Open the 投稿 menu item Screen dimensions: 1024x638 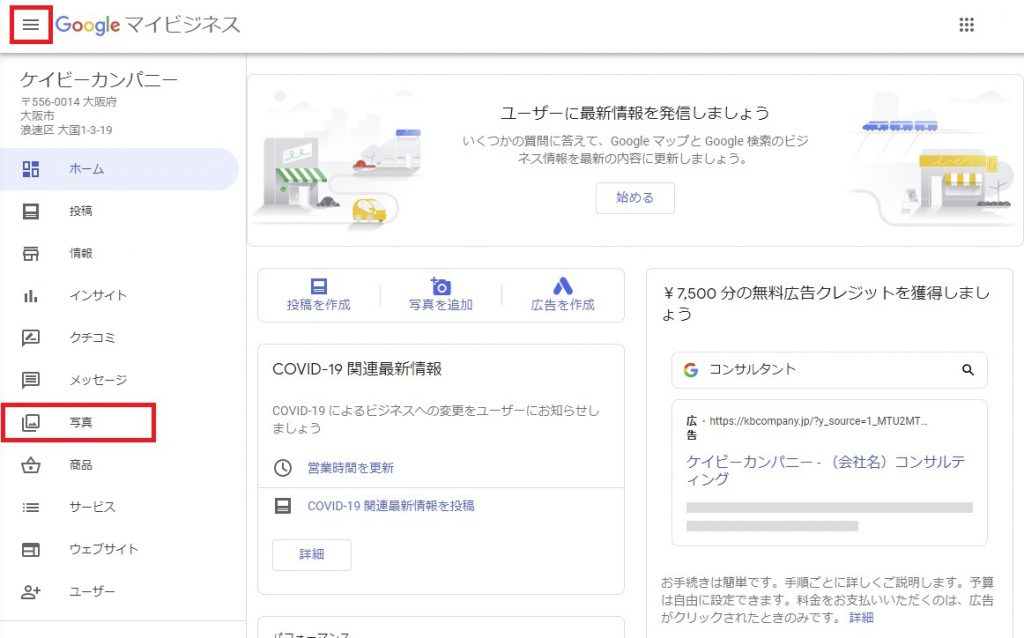120,211
